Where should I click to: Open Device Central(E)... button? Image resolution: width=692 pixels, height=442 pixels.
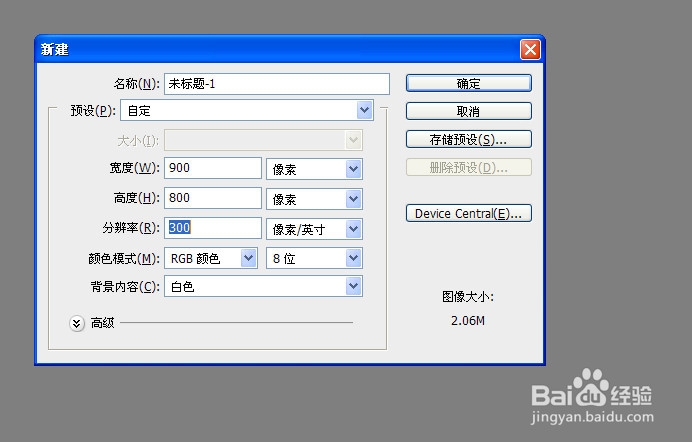(x=468, y=214)
